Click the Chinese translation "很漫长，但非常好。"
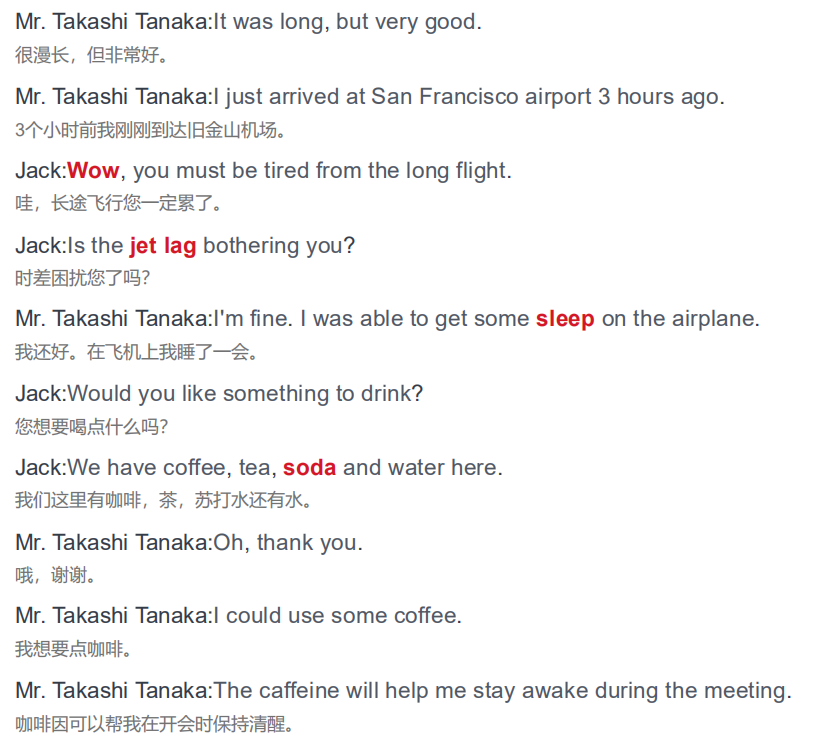This screenshot has width=828, height=737. pyautogui.click(x=91, y=55)
